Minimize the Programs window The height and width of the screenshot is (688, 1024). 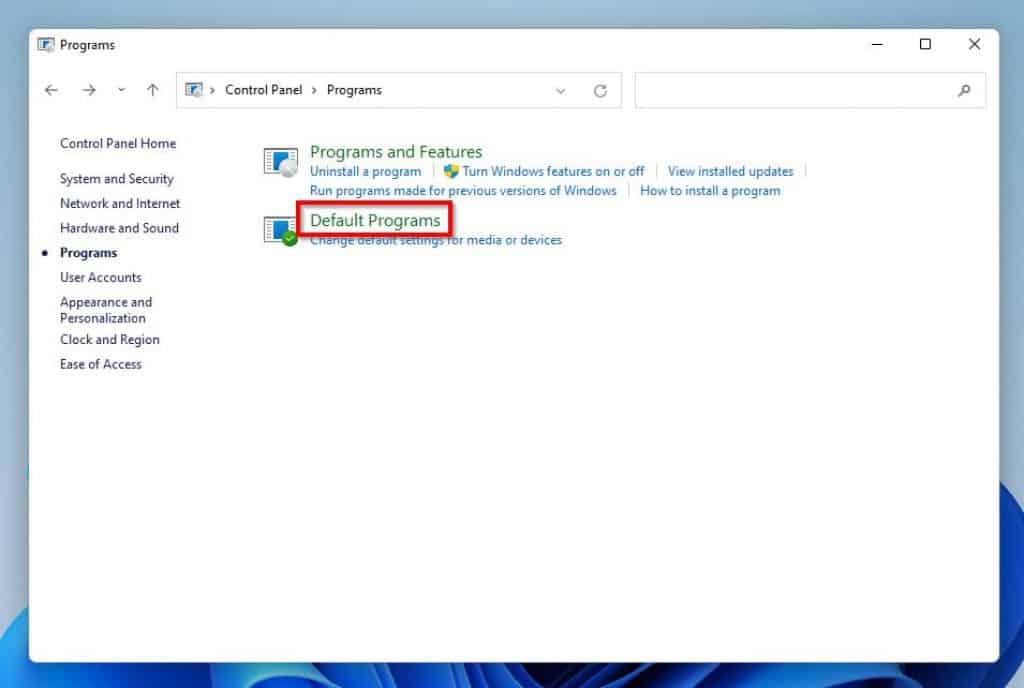[877, 44]
